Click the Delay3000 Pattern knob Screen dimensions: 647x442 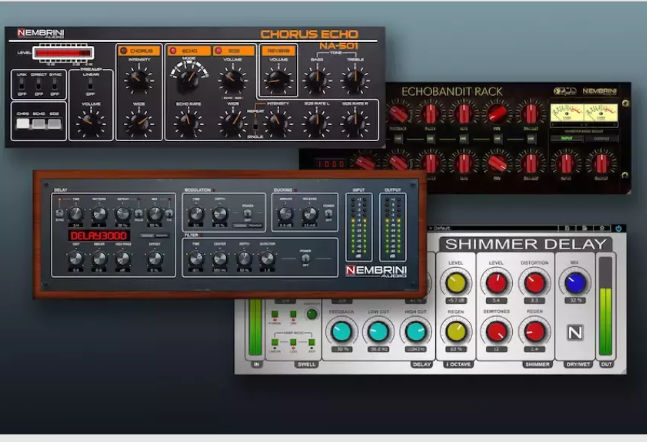pyautogui.click(x=99, y=213)
